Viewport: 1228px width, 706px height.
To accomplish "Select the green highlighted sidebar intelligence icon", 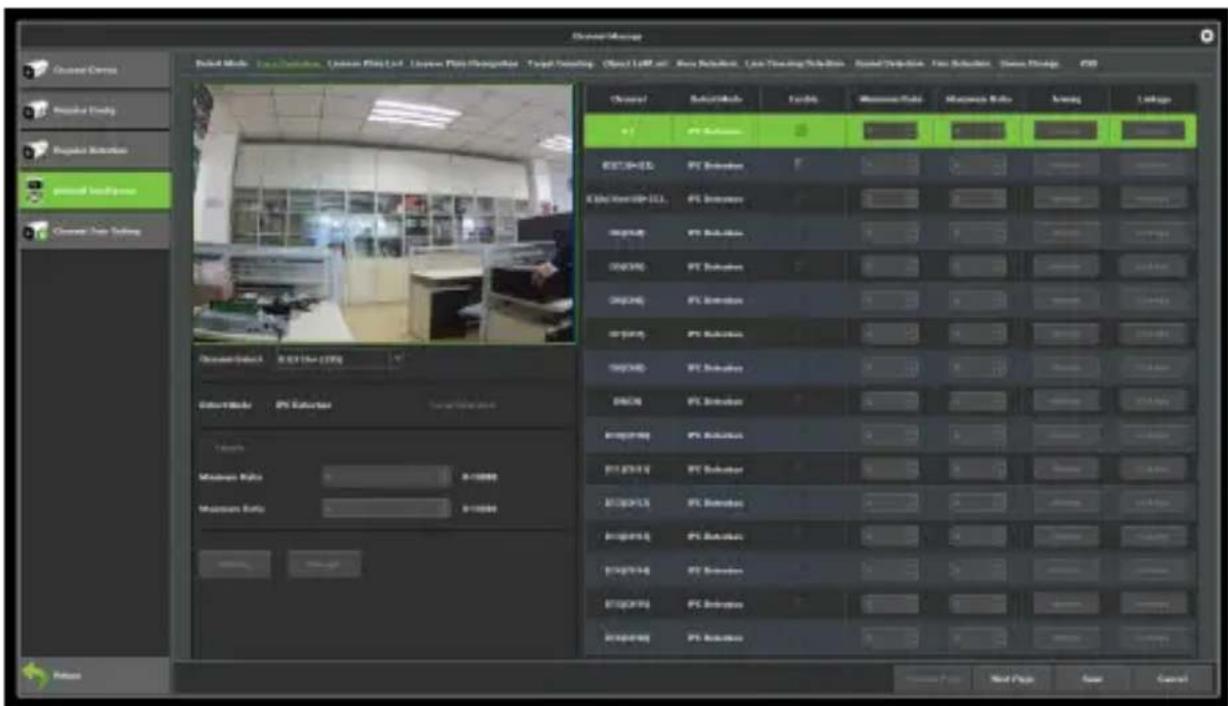I will tap(35, 190).
